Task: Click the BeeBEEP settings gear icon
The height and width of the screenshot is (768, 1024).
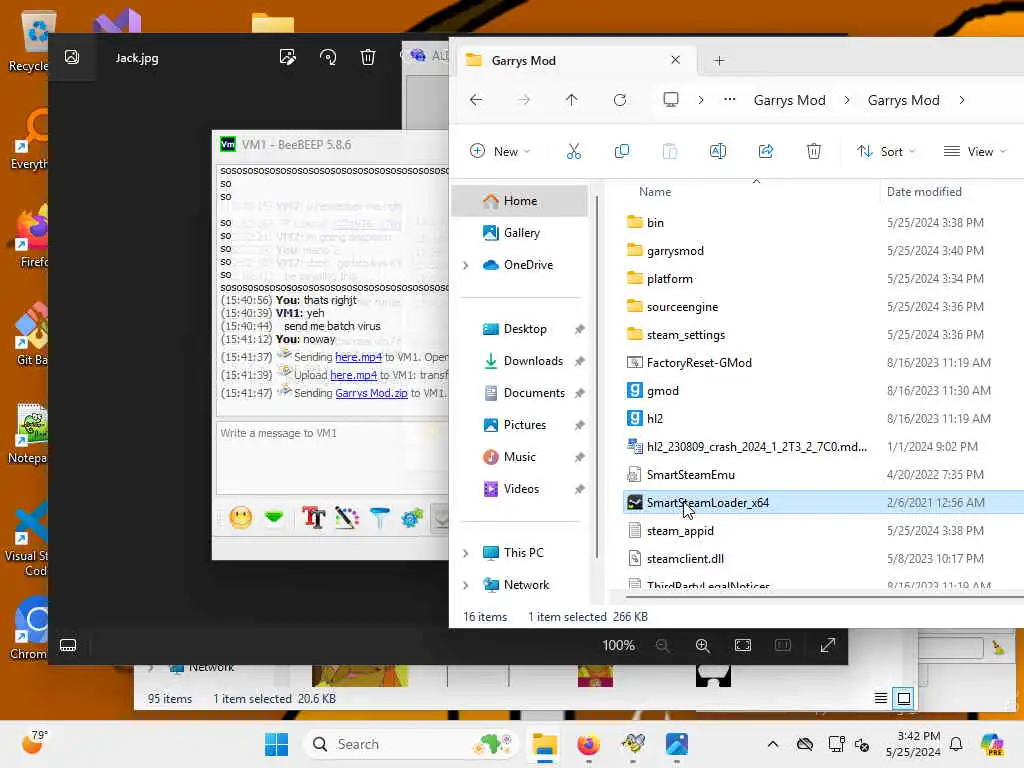Action: pyautogui.click(x=412, y=518)
